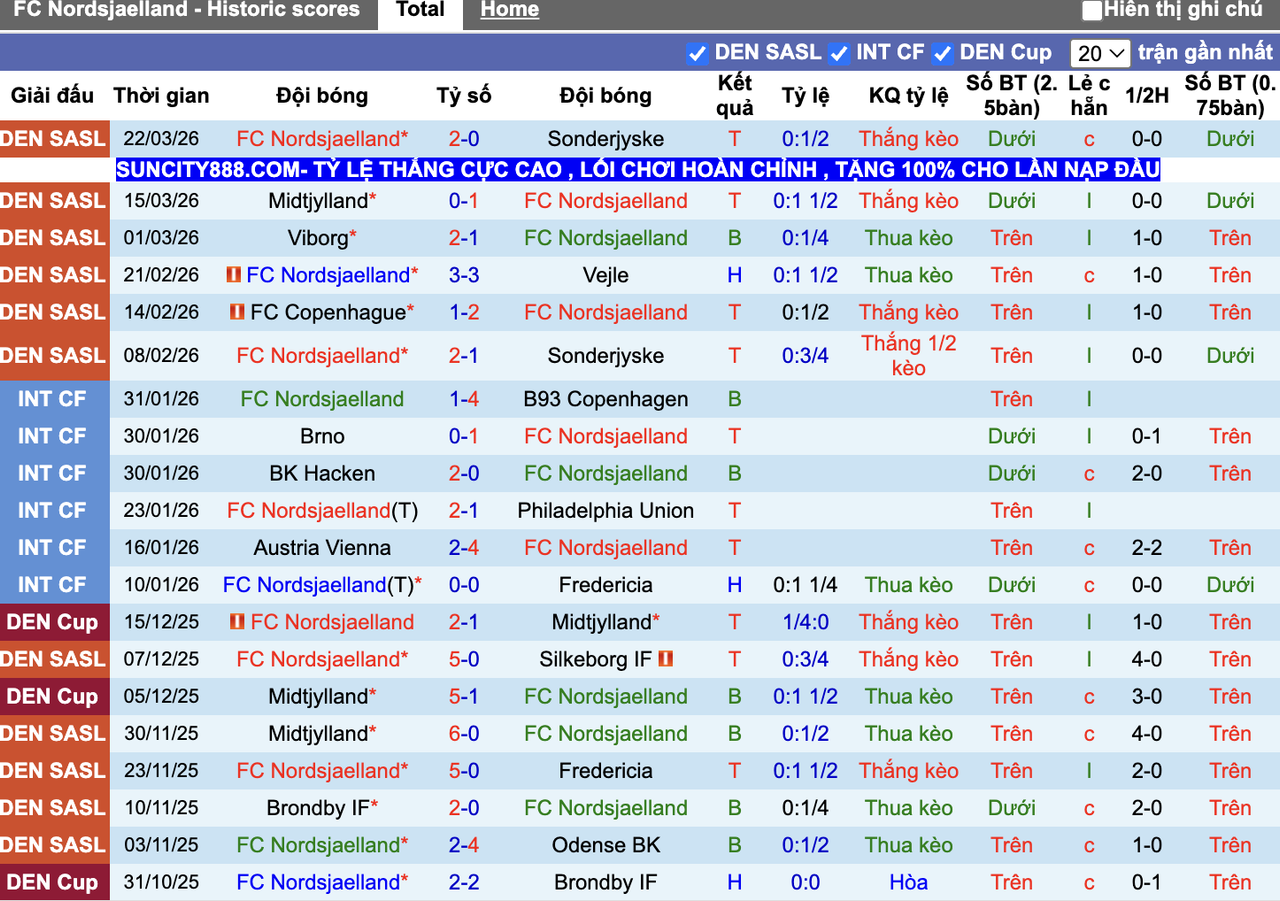This screenshot has height=901, width=1280.
Task: Click red card icon beside FC Nordsjaelland on 15/12/25
Action: [x=238, y=622]
